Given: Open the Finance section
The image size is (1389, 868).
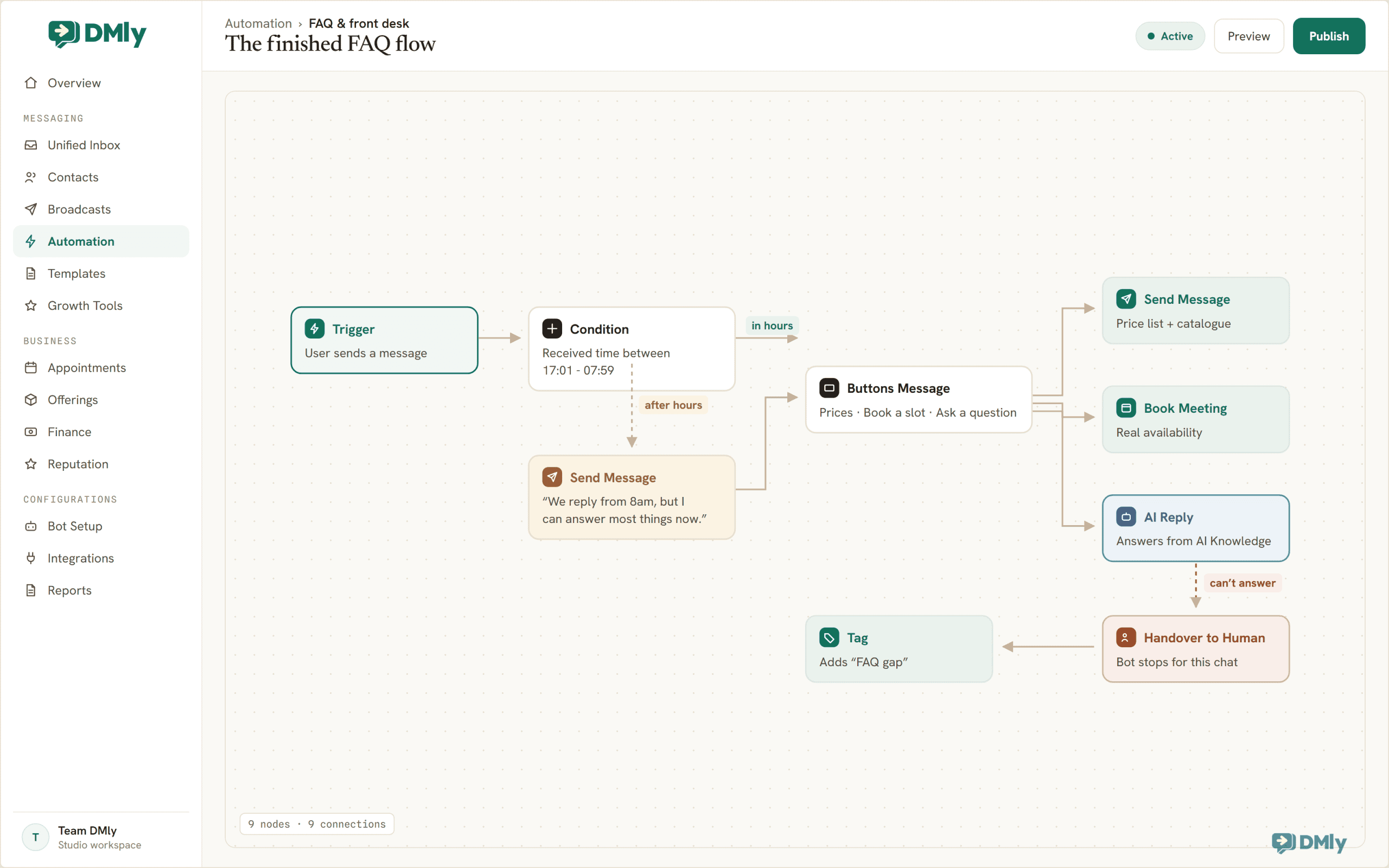Looking at the screenshot, I should click(101, 432).
